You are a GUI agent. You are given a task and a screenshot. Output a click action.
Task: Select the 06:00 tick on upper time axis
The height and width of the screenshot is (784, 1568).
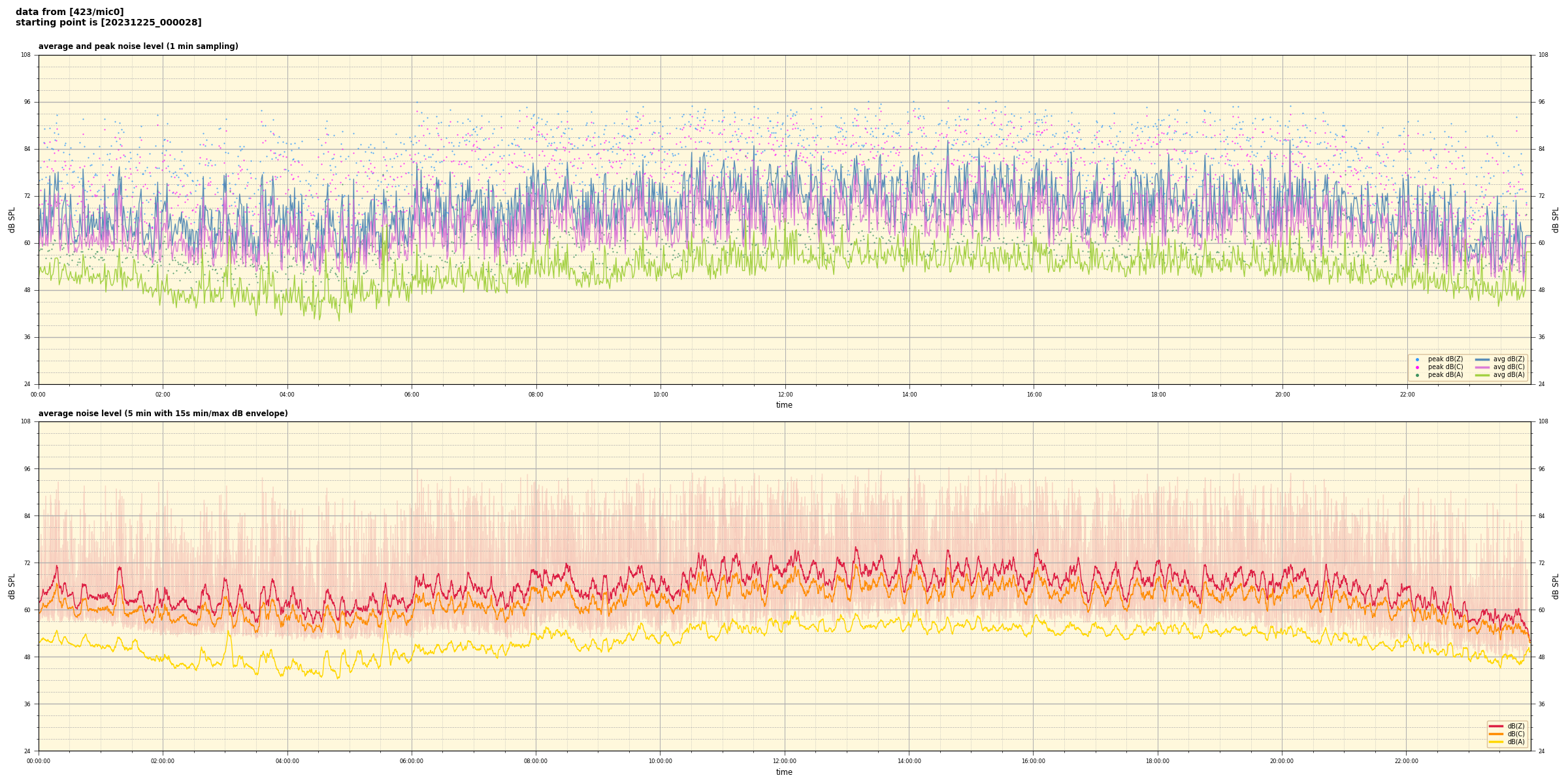click(x=412, y=395)
